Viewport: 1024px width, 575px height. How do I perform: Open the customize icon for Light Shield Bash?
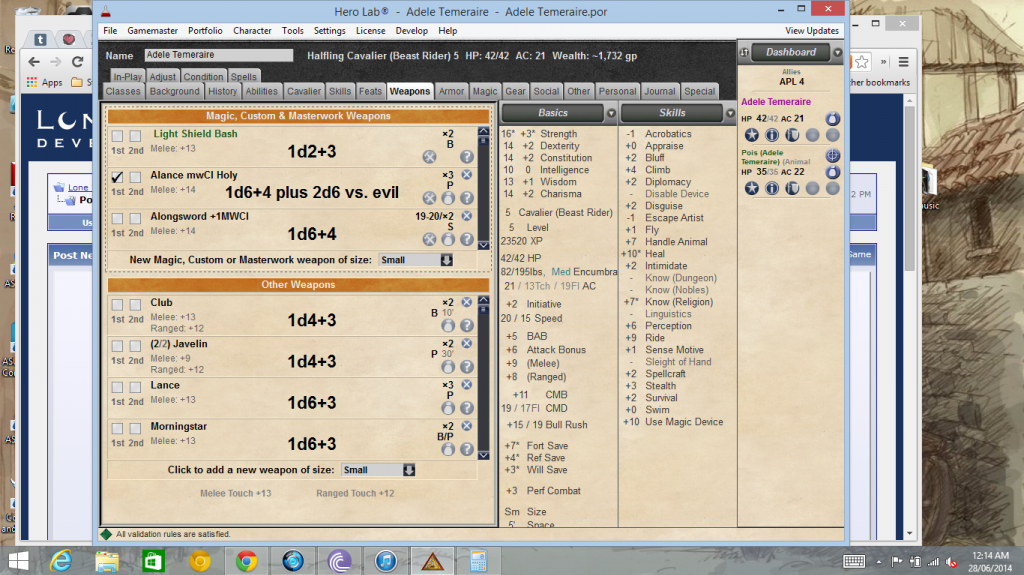click(x=429, y=157)
